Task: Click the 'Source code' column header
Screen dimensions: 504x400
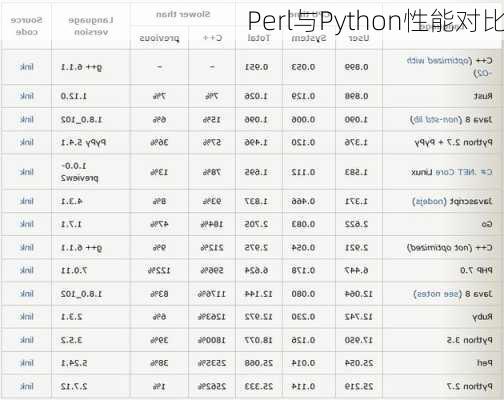Action: (27, 26)
